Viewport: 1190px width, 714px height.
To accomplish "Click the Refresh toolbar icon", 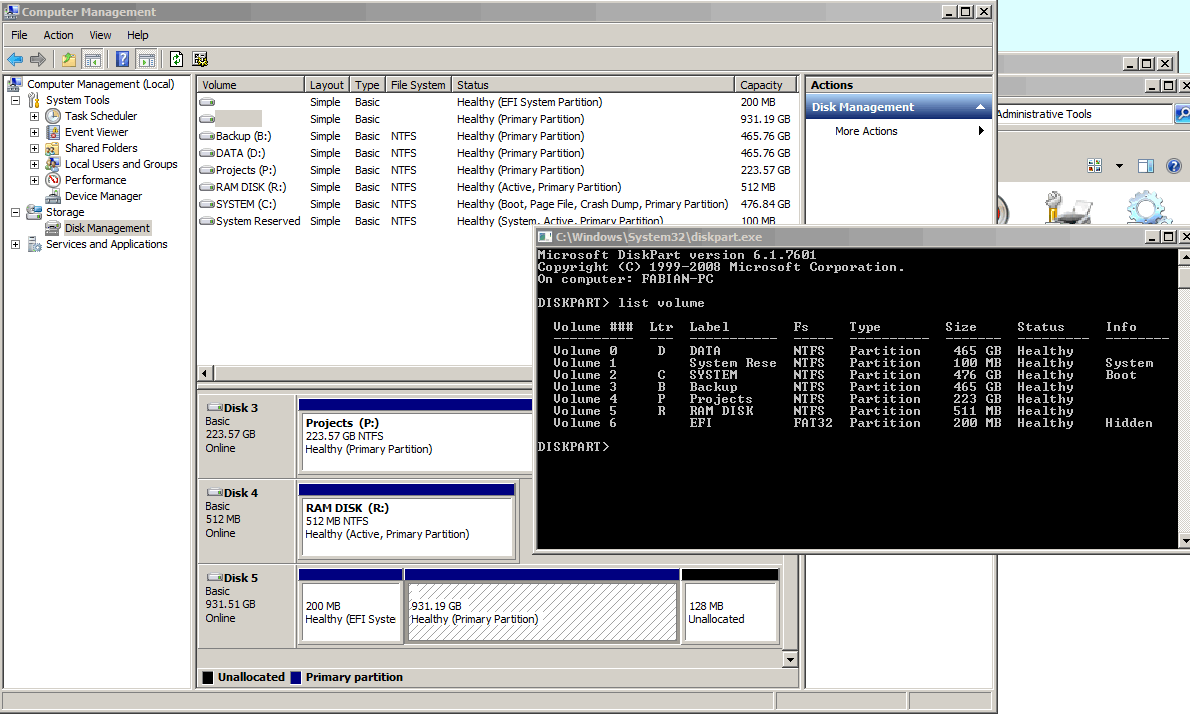I will (176, 59).
